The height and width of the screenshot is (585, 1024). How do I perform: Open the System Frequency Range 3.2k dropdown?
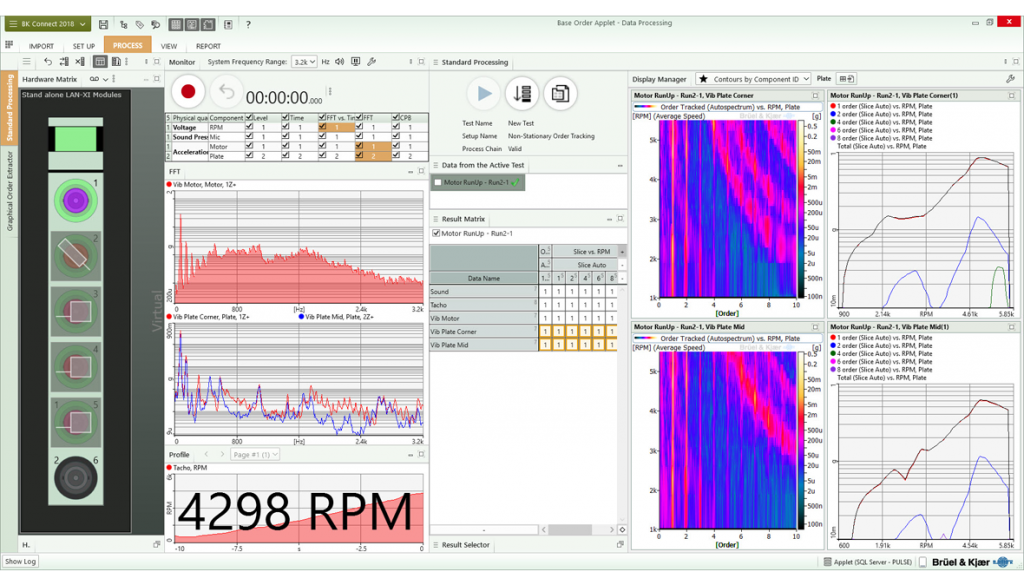pos(303,62)
